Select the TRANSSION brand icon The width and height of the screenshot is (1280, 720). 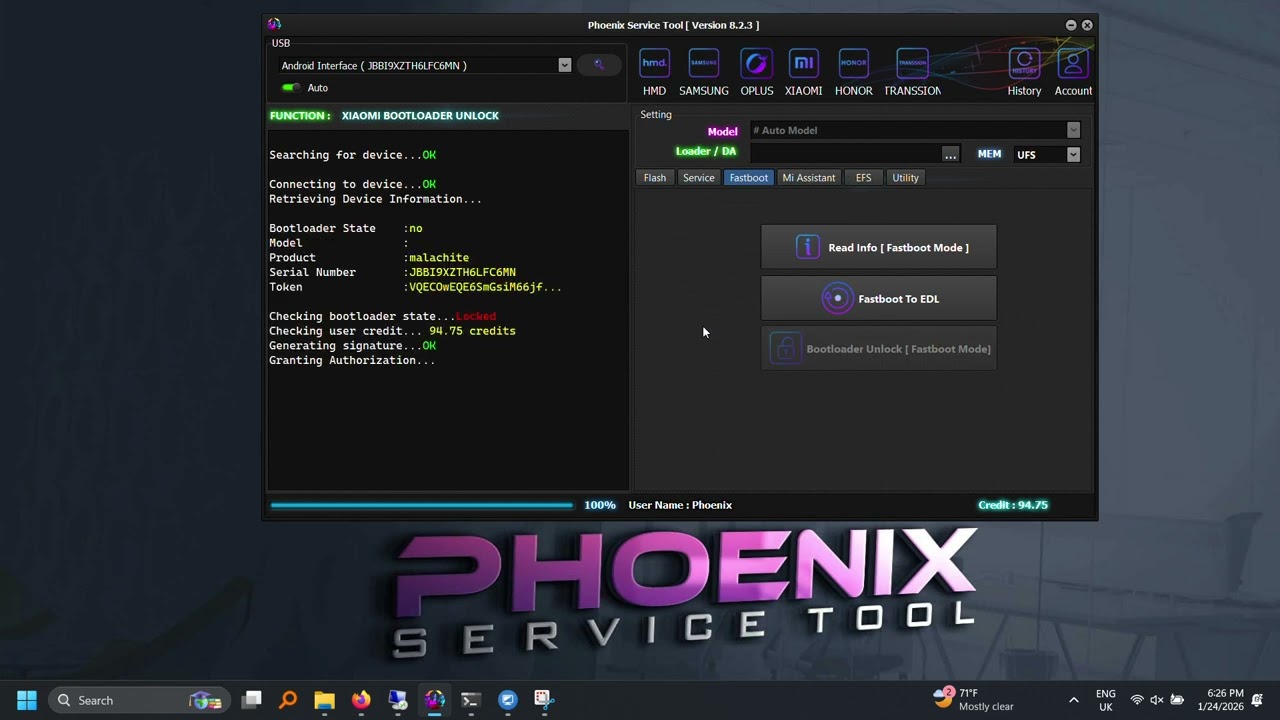pos(912,64)
